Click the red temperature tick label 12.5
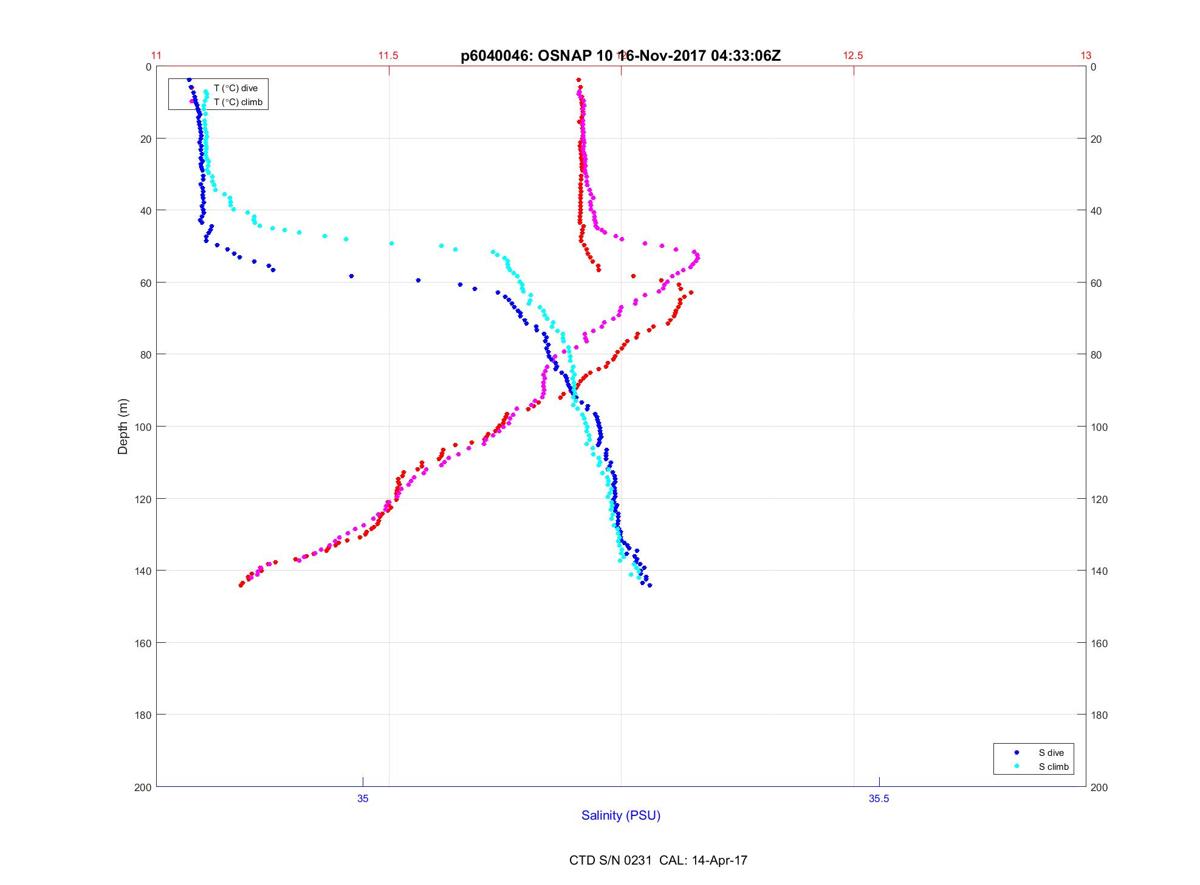1200x885 pixels. click(853, 56)
